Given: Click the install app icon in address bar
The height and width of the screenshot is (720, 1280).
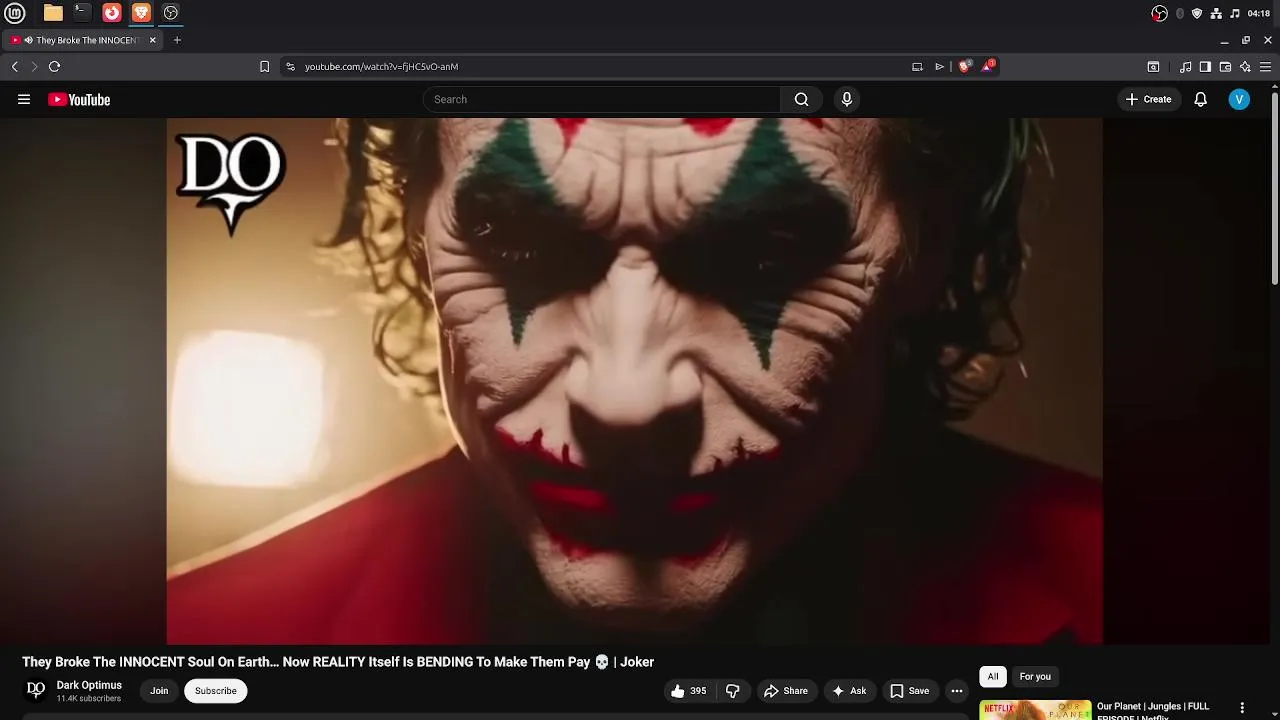Looking at the screenshot, I should click(x=917, y=66).
